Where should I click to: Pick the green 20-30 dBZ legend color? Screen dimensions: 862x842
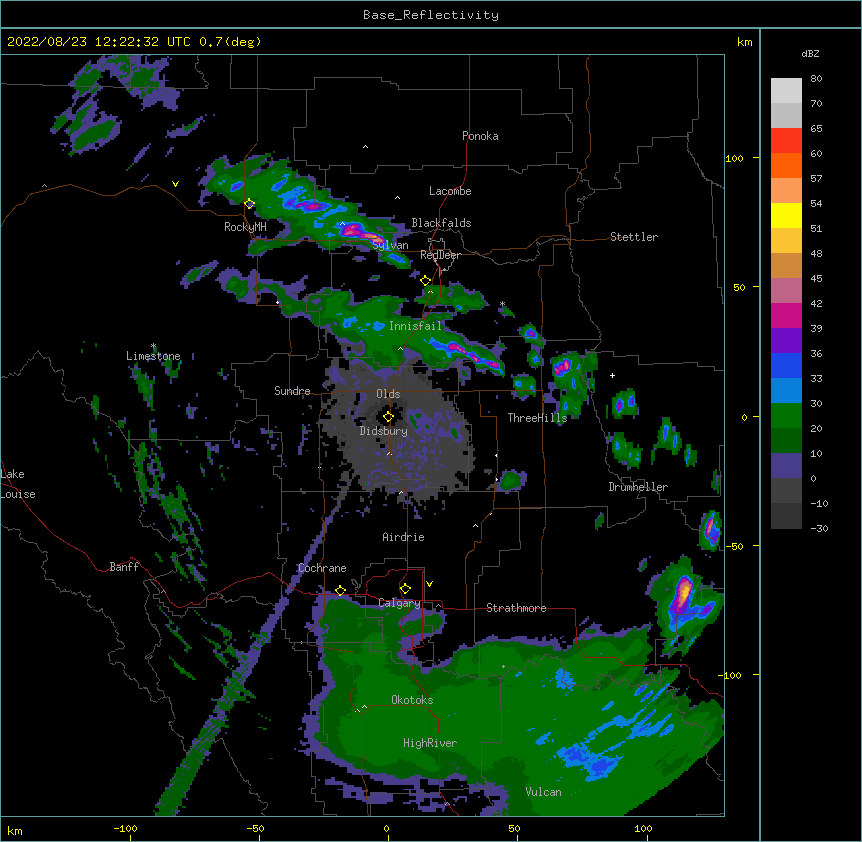786,416
